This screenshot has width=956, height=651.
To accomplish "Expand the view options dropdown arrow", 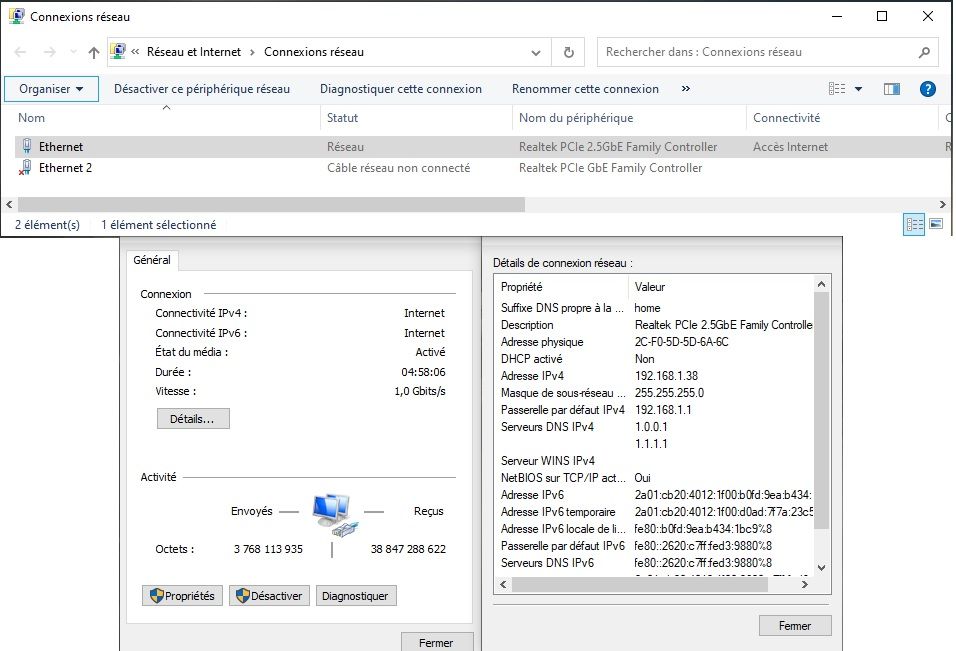I will 858,89.
